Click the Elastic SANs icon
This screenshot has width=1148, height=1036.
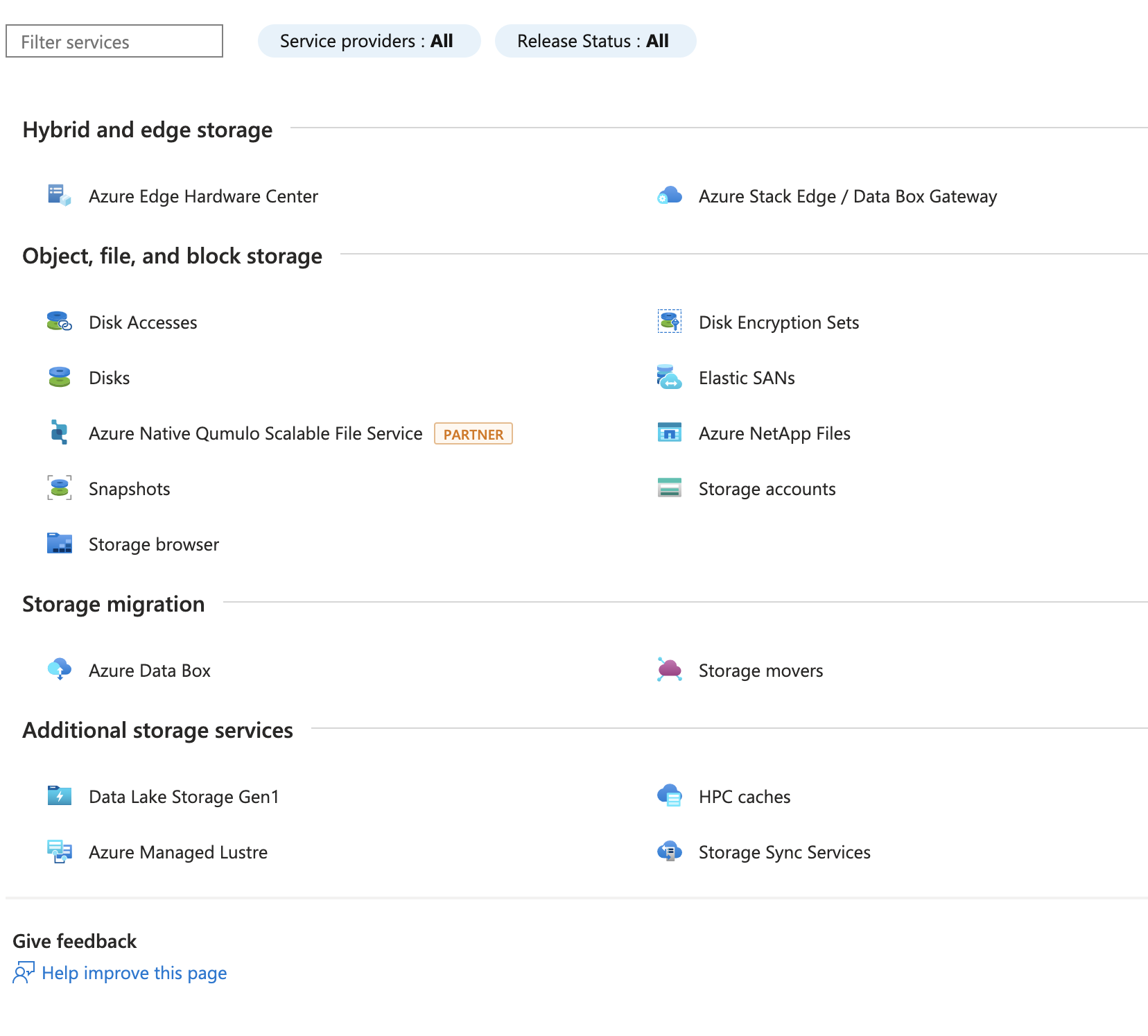tap(670, 377)
